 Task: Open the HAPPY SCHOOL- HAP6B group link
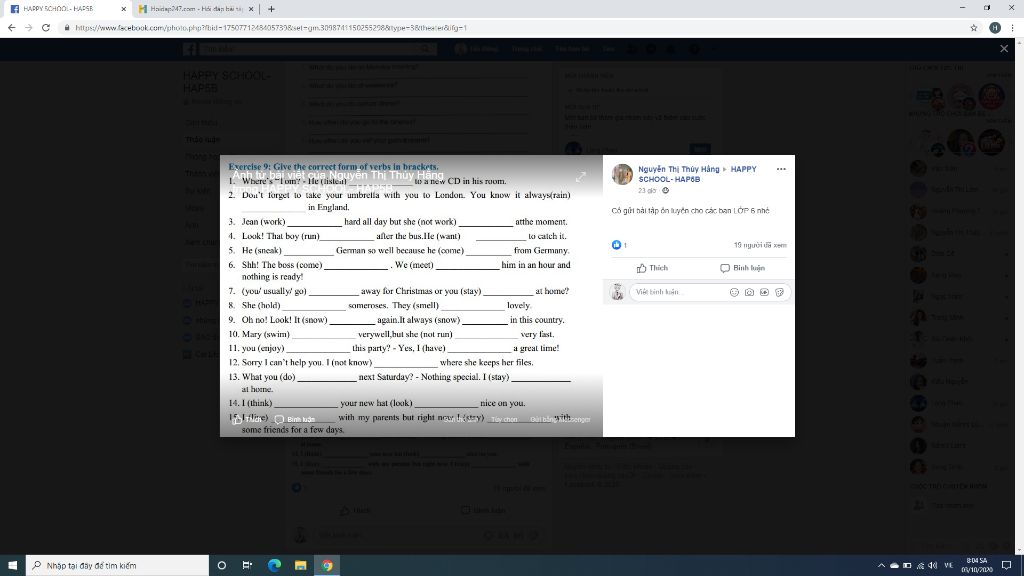point(697,174)
